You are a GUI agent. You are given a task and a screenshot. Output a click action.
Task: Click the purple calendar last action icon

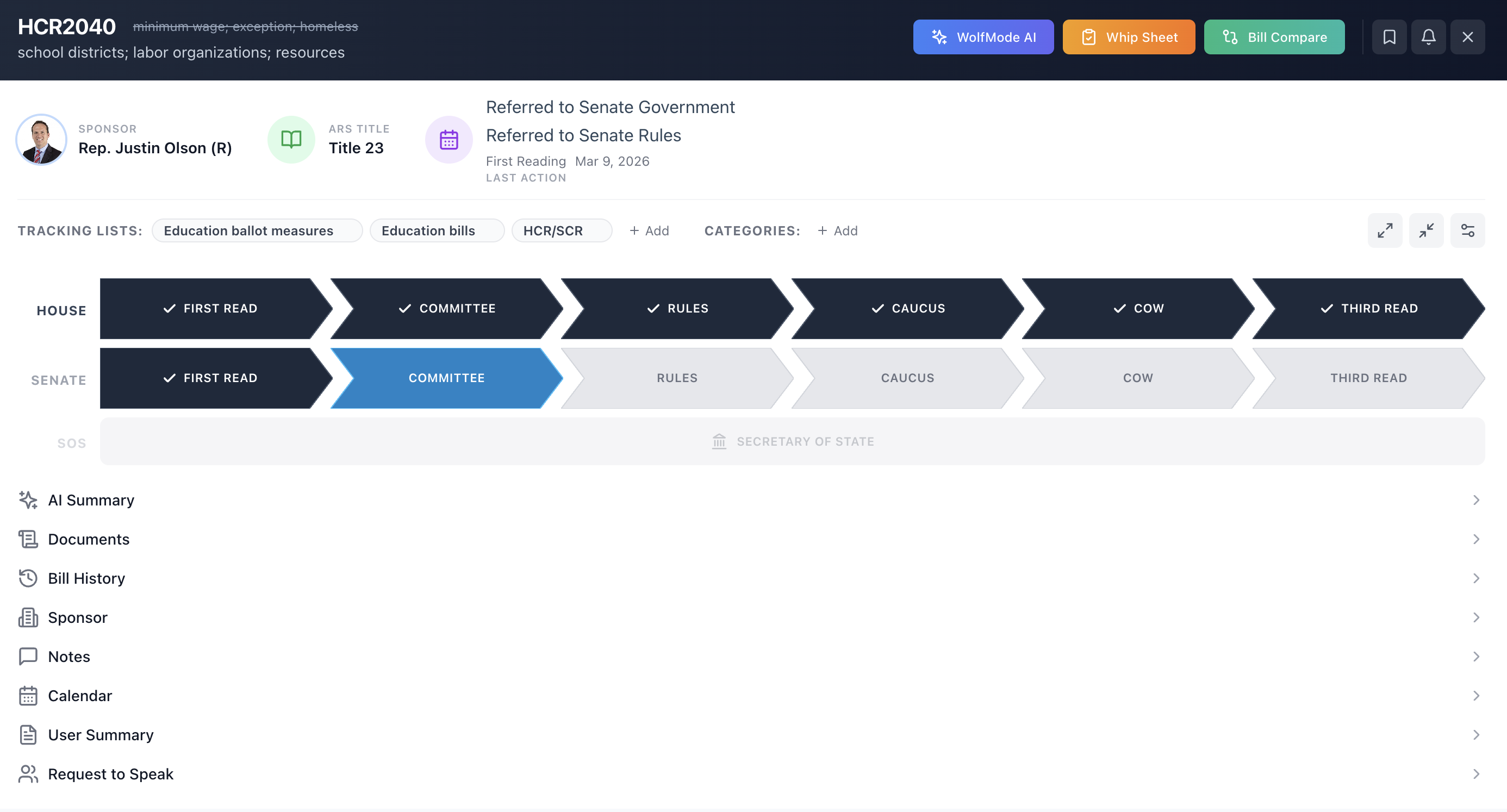click(x=449, y=140)
